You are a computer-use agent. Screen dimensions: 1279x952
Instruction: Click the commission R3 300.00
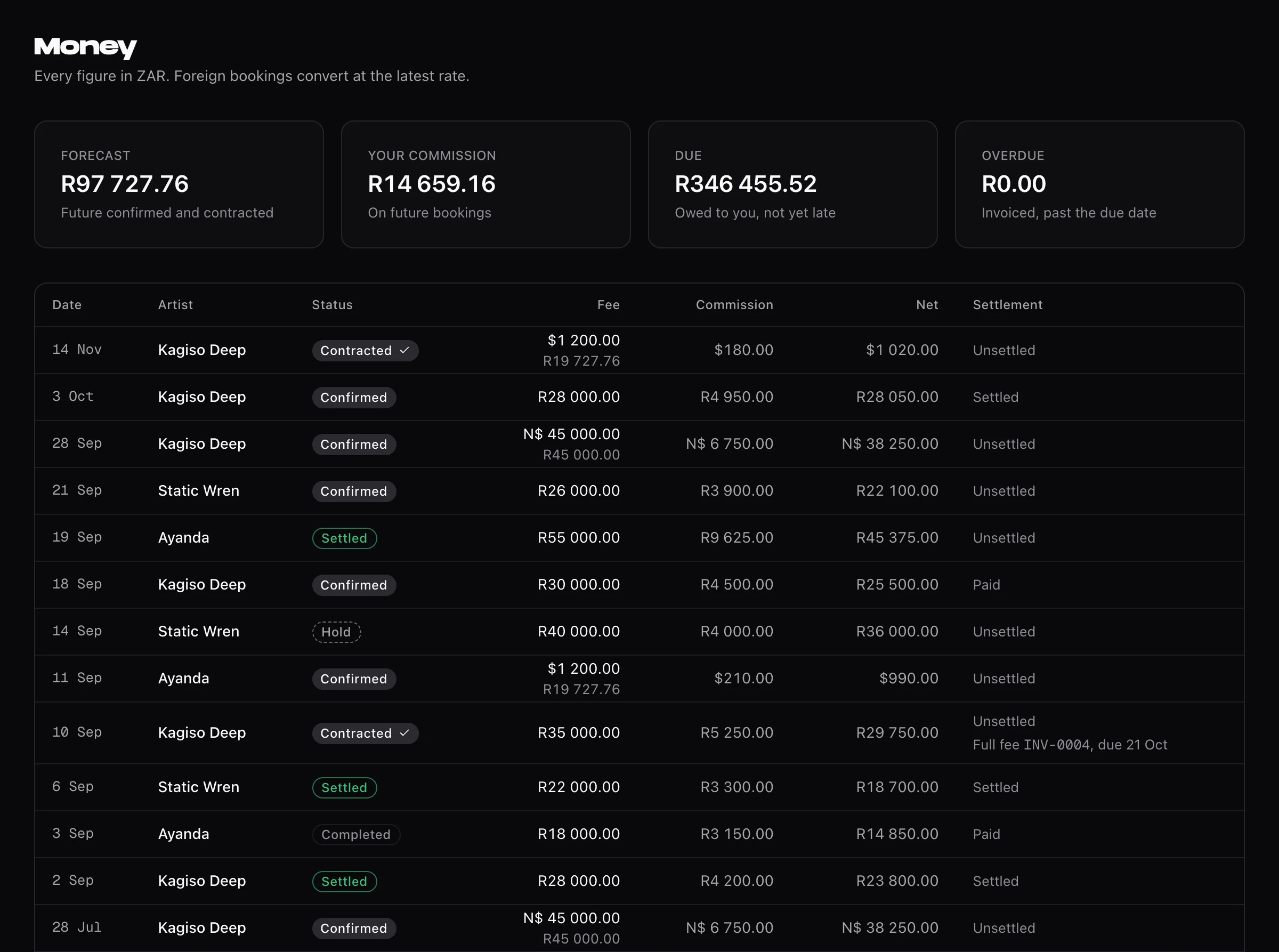click(x=737, y=787)
